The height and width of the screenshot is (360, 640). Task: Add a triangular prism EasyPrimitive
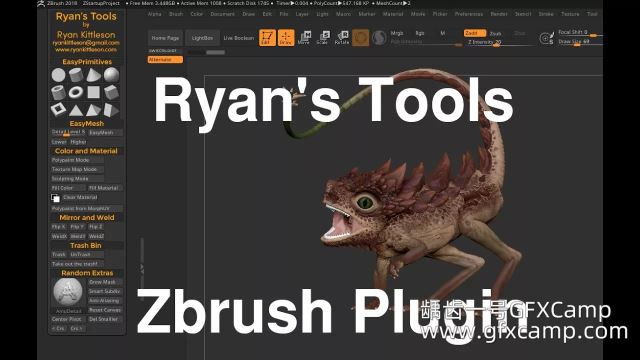pos(111,110)
